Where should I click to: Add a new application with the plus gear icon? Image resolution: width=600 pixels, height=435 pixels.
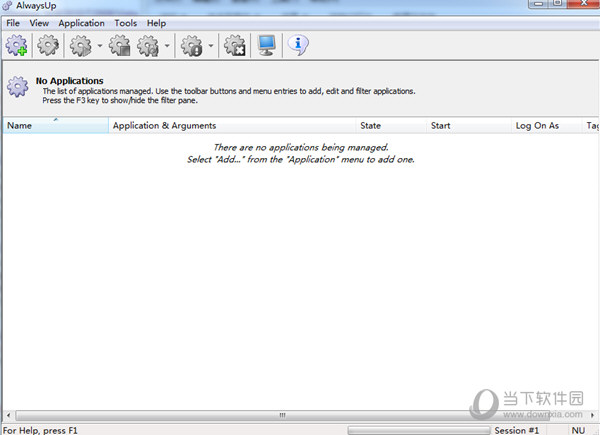pos(16,45)
